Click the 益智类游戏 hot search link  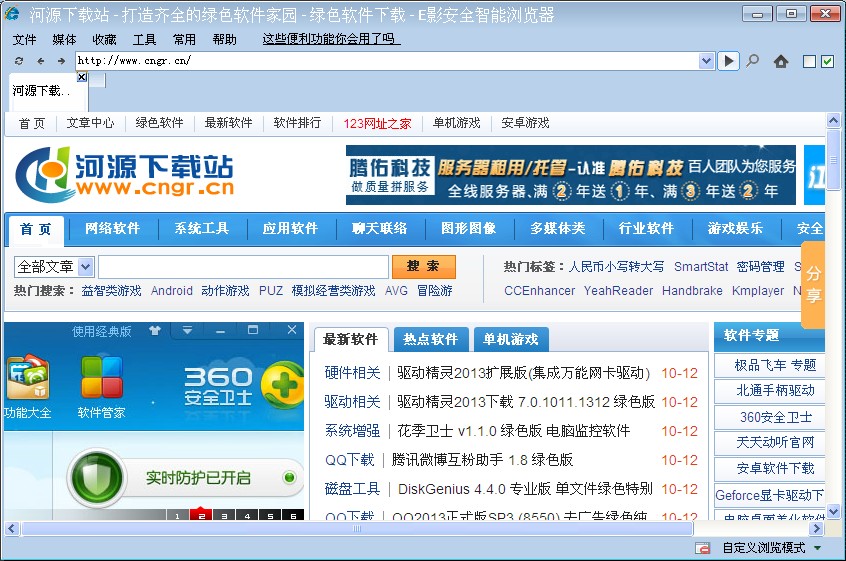pos(111,291)
